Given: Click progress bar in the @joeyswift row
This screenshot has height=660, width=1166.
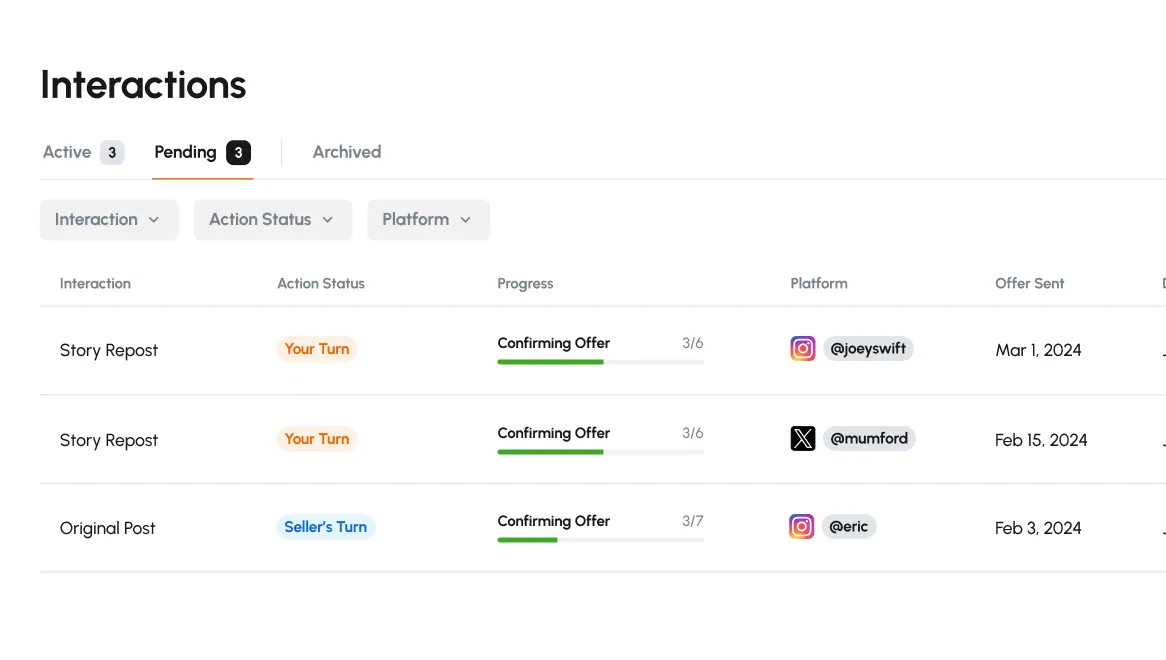Looking at the screenshot, I should click(600, 362).
